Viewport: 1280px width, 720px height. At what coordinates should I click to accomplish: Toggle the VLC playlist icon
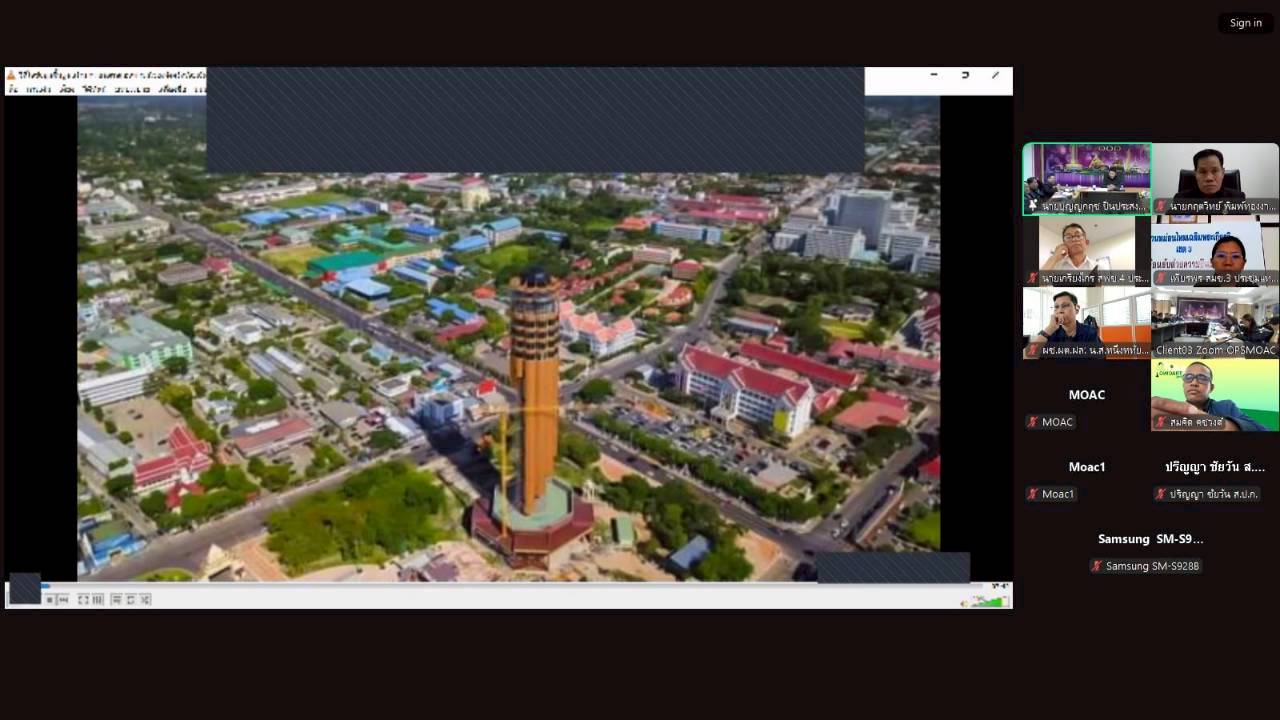pos(116,600)
